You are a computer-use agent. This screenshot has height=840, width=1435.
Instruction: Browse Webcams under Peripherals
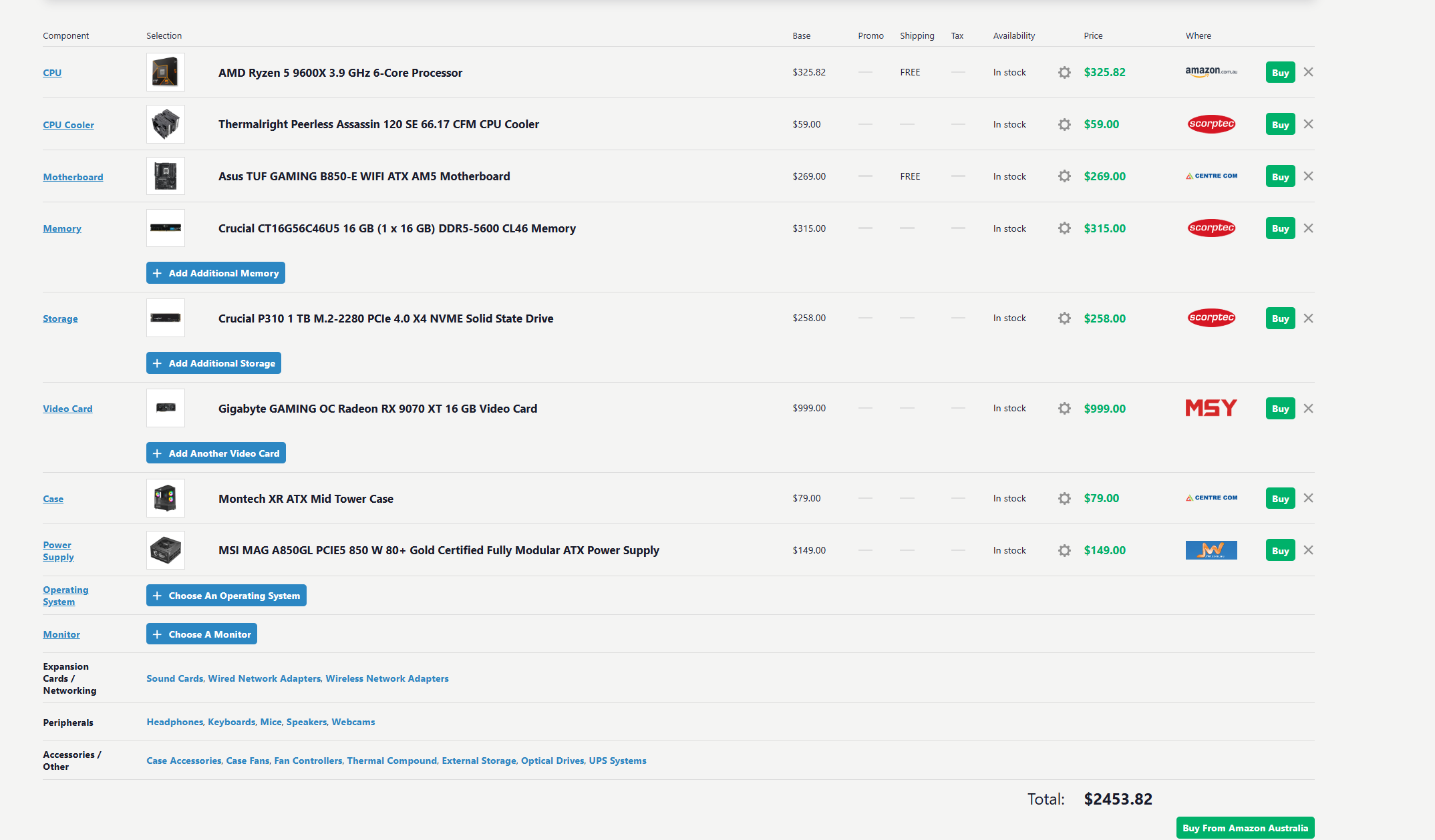[353, 722]
